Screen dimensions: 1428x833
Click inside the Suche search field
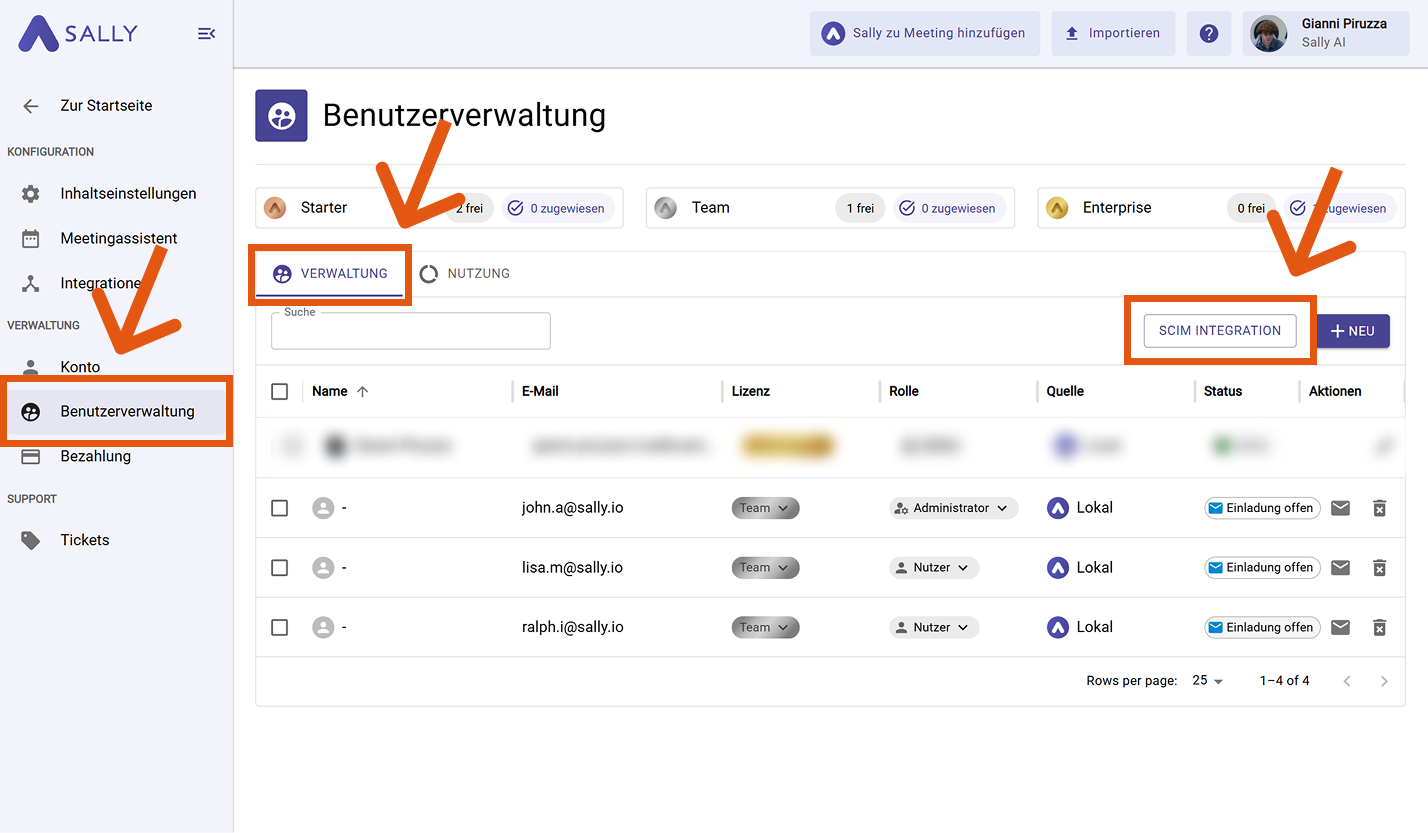pos(410,330)
